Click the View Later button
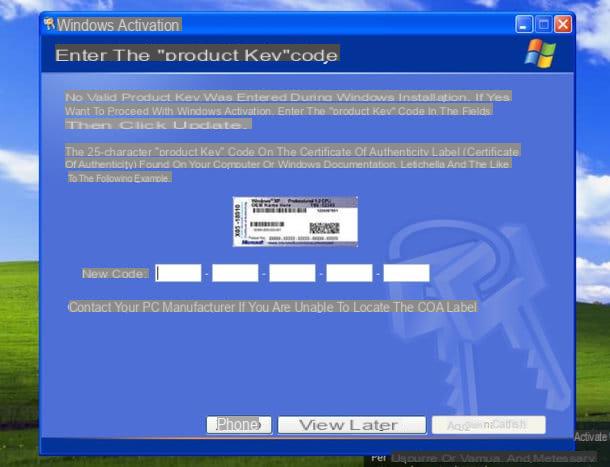The image size is (610, 467). 352,425
